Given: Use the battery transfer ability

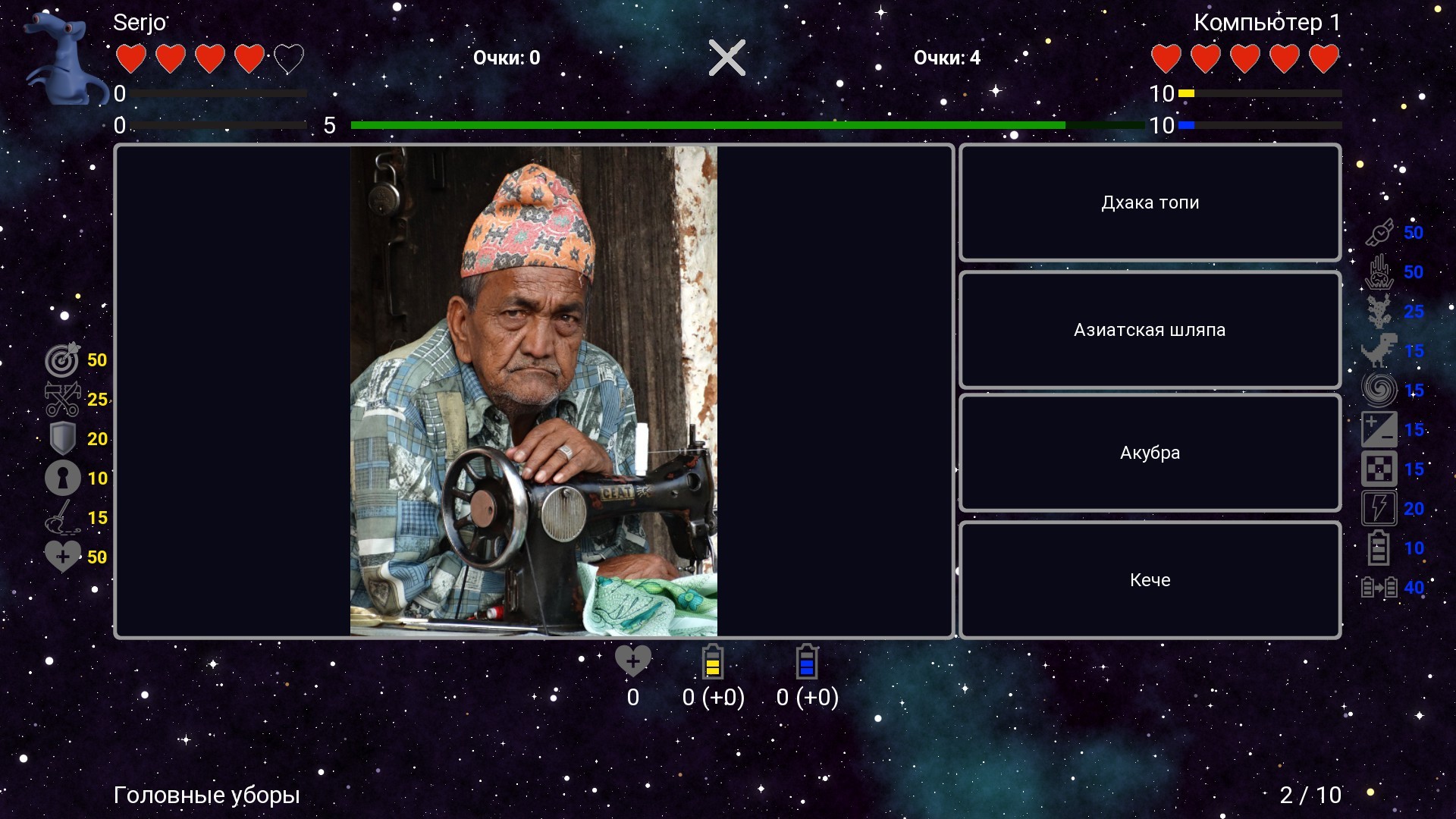Looking at the screenshot, I should 1379,588.
